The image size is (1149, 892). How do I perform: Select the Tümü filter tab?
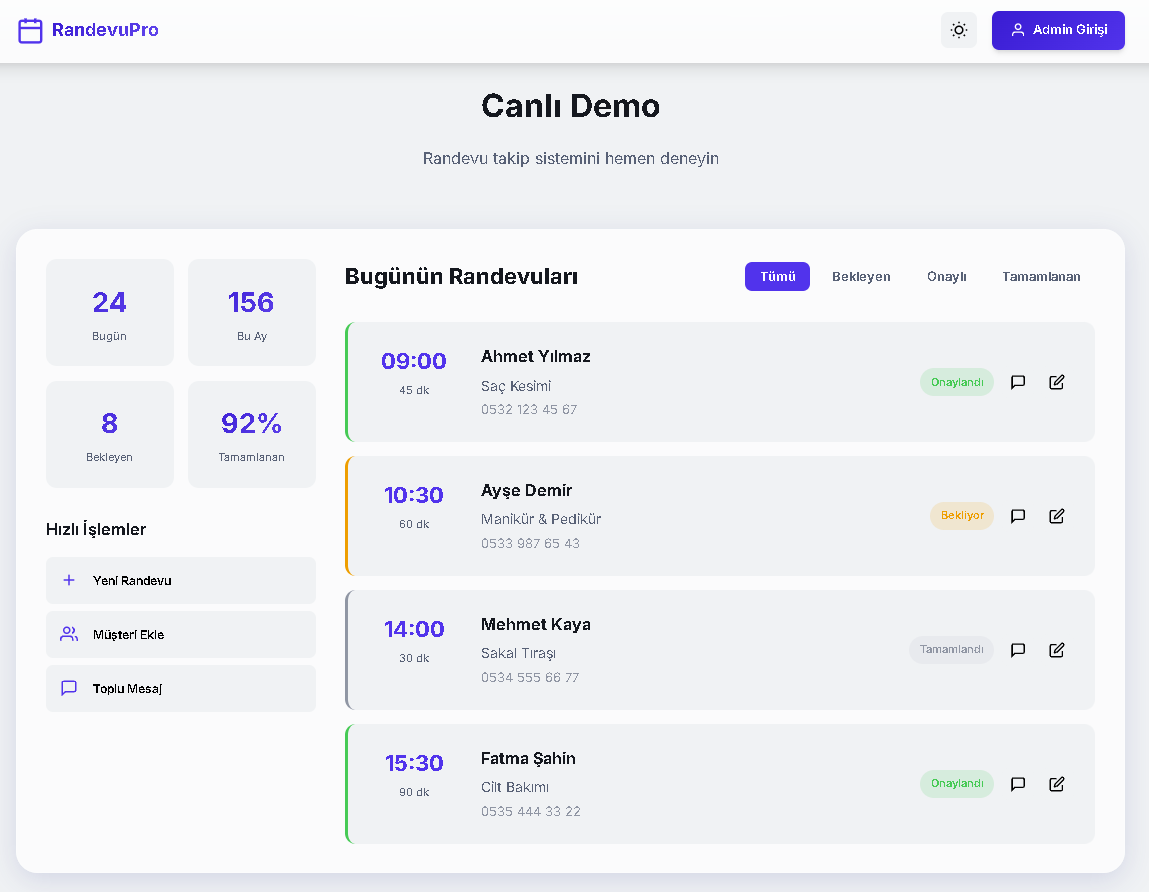pyautogui.click(x=777, y=277)
